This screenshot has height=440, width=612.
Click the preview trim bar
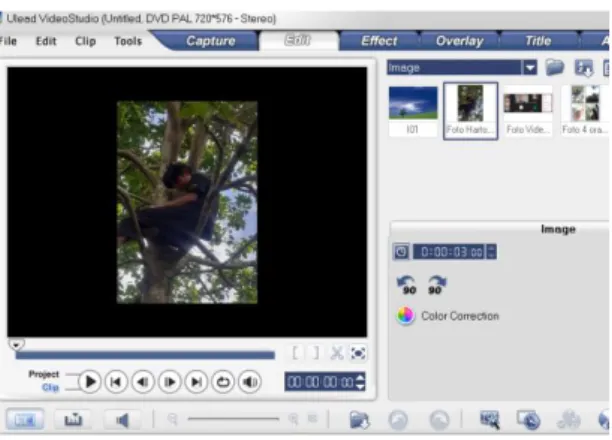coord(145,355)
